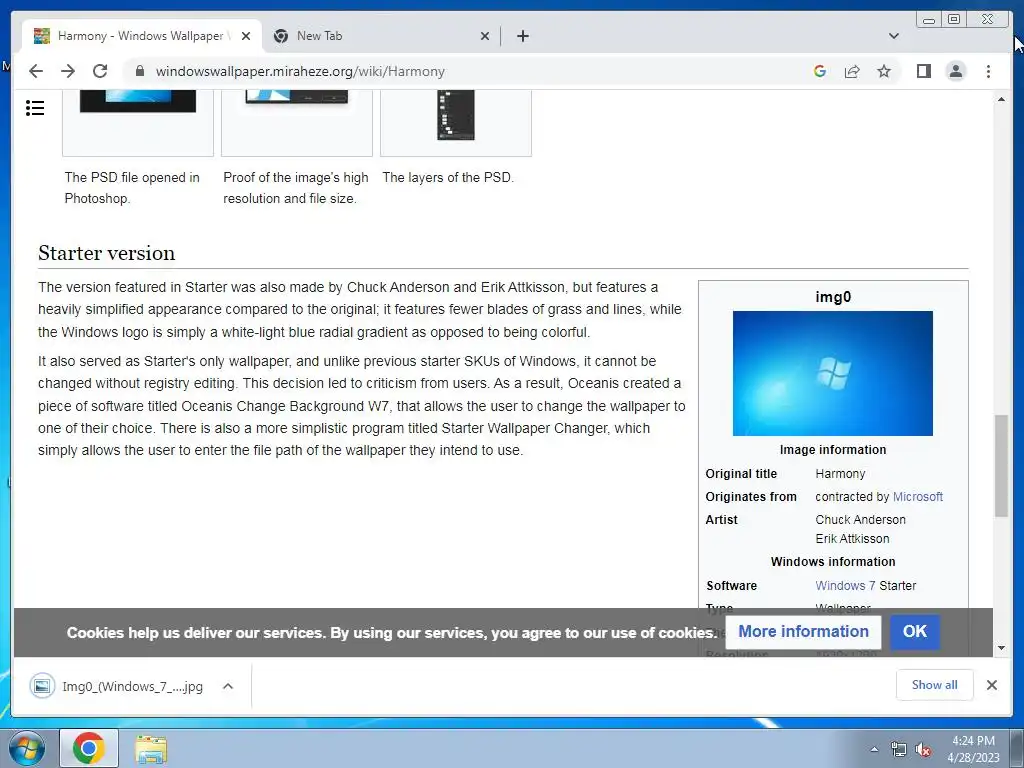Open the tab search dropdown chevron
Screen dimensions: 1024x768
(893, 36)
